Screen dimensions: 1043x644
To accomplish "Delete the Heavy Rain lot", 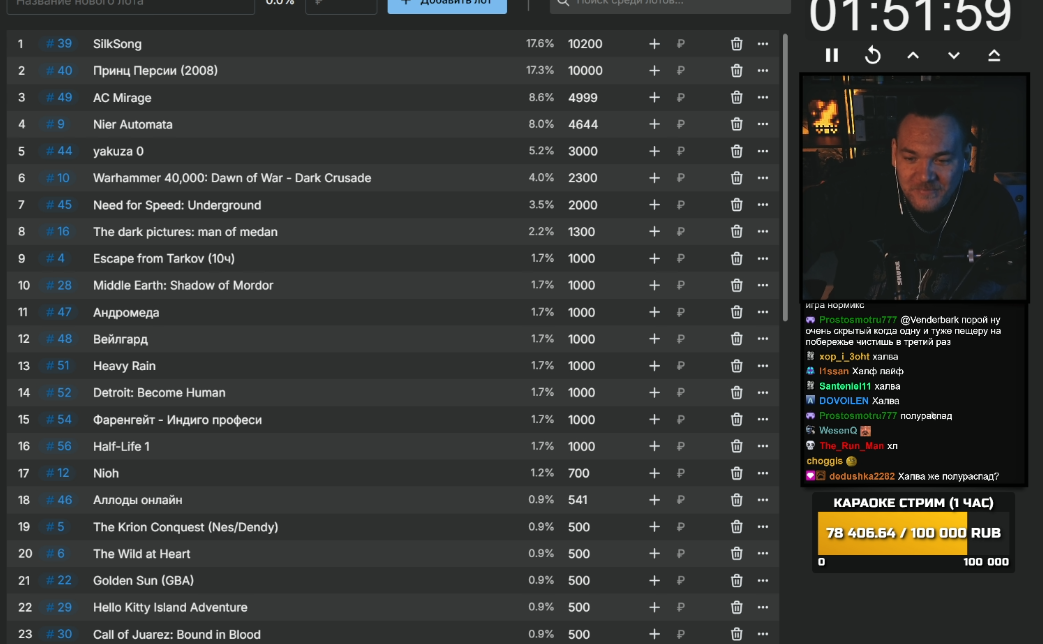I will tap(736, 366).
